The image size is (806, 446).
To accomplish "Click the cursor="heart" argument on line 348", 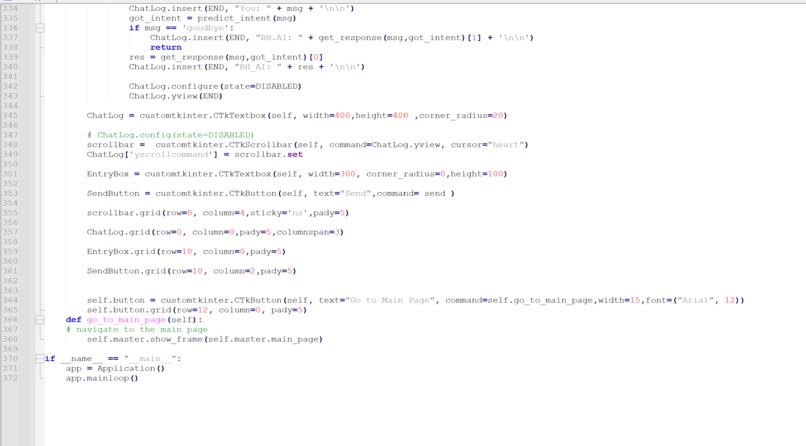I will 489,145.
